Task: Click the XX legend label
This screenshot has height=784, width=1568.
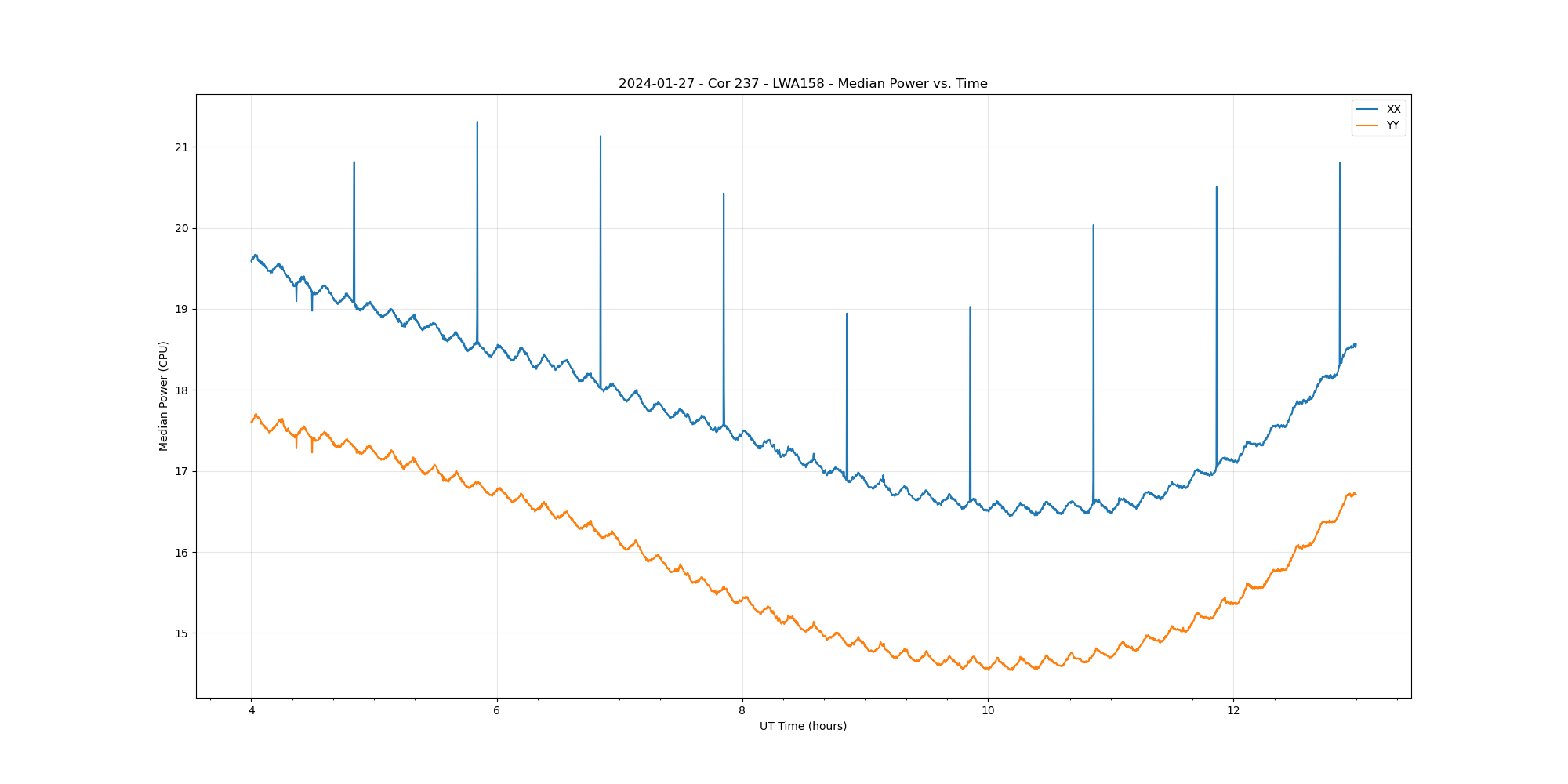Action: click(x=1393, y=110)
